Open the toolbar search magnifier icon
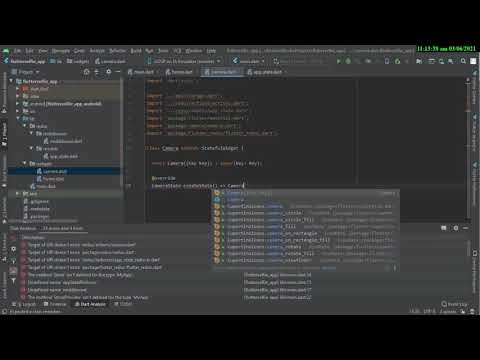480x360 pixels. [463, 61]
